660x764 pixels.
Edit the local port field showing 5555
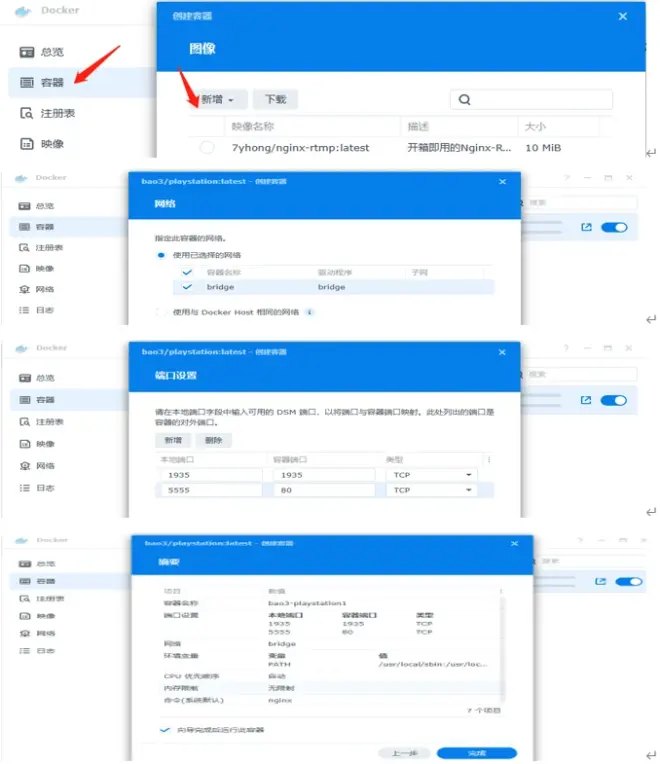pyautogui.click(x=211, y=490)
